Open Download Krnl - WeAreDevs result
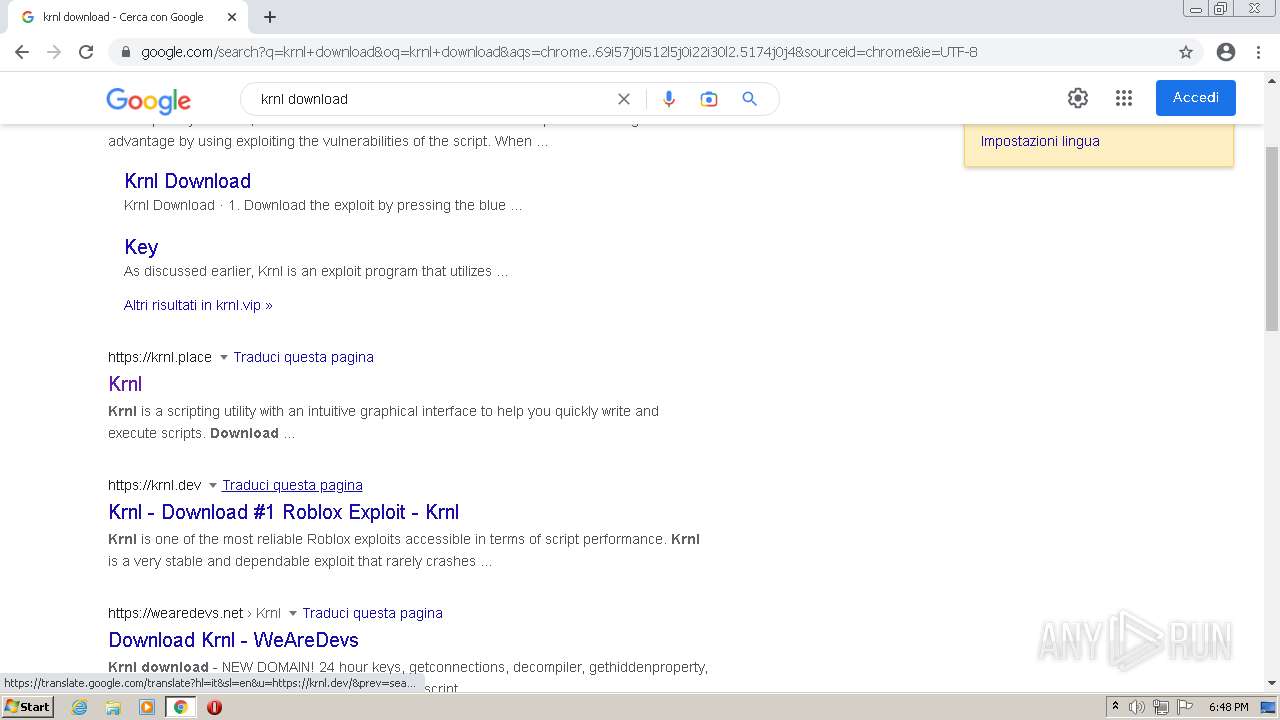1280x720 pixels. coord(233,640)
